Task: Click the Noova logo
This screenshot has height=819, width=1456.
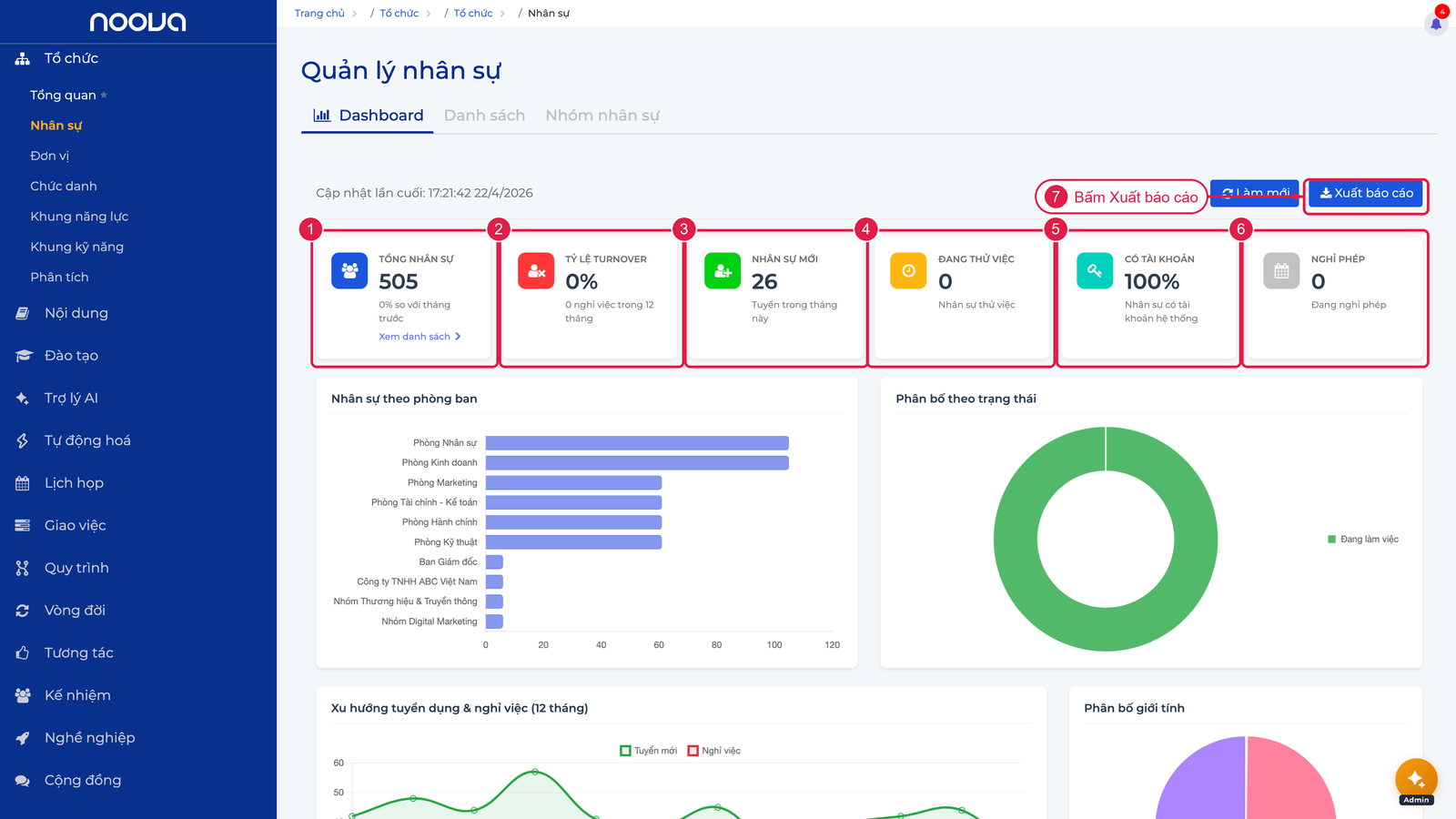Action: 138,22
